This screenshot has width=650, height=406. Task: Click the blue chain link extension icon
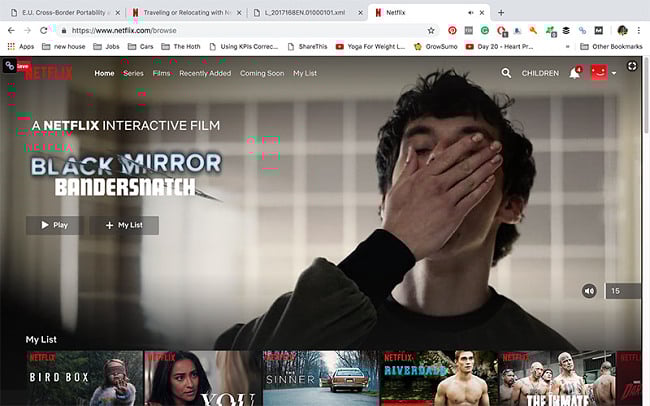pyautogui.click(x=582, y=30)
